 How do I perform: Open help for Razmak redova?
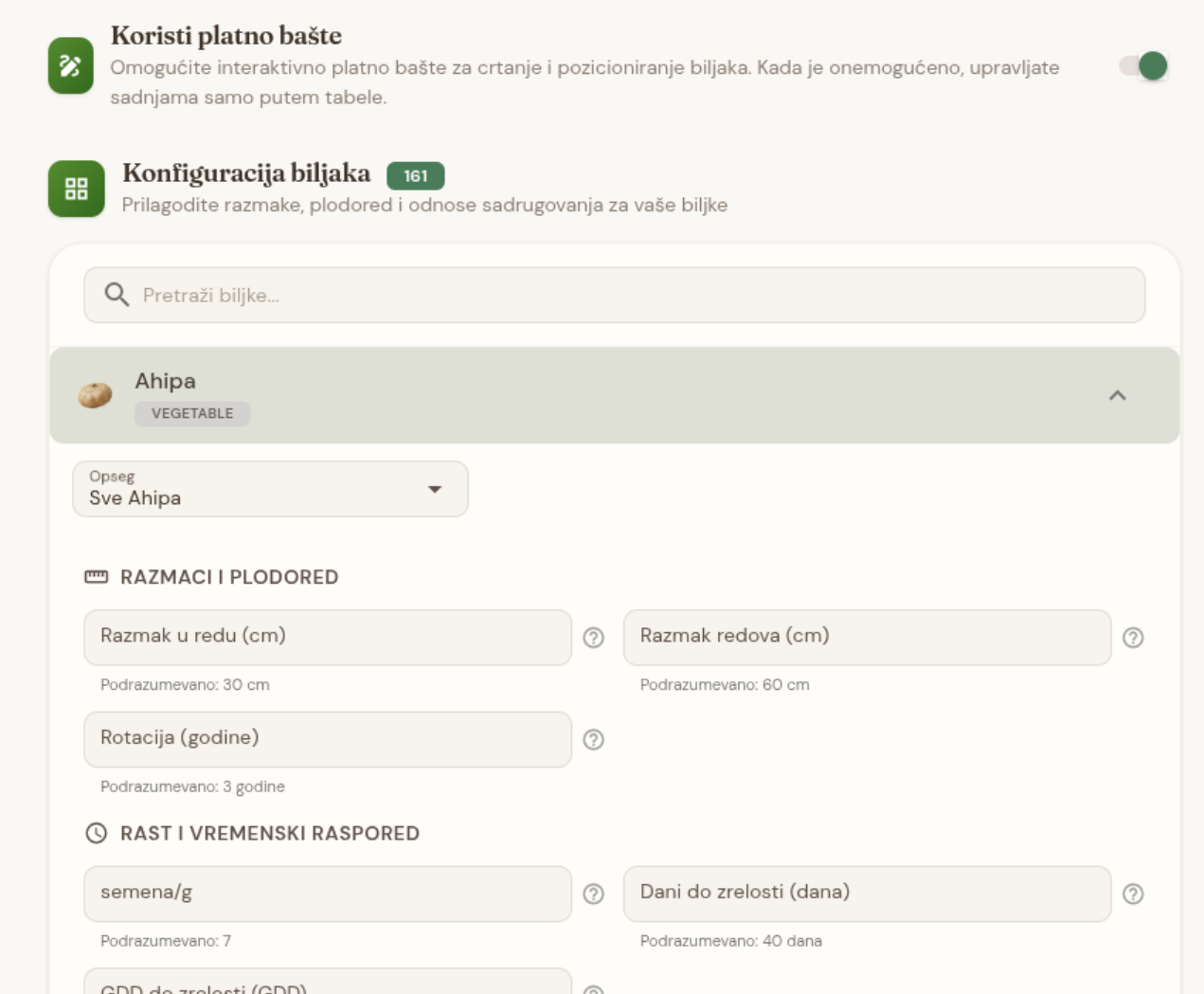[x=1133, y=638]
